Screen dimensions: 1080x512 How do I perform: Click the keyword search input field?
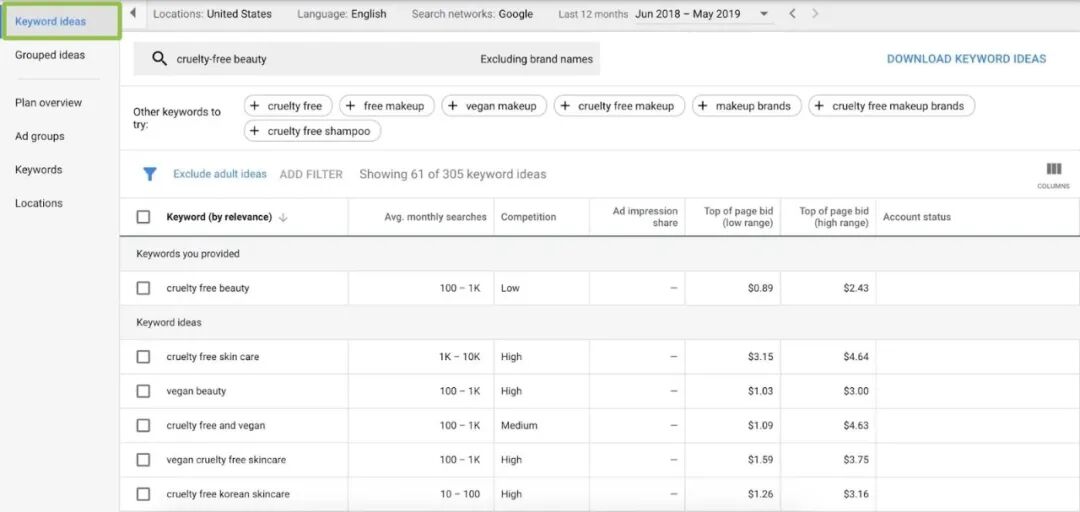coord(320,59)
